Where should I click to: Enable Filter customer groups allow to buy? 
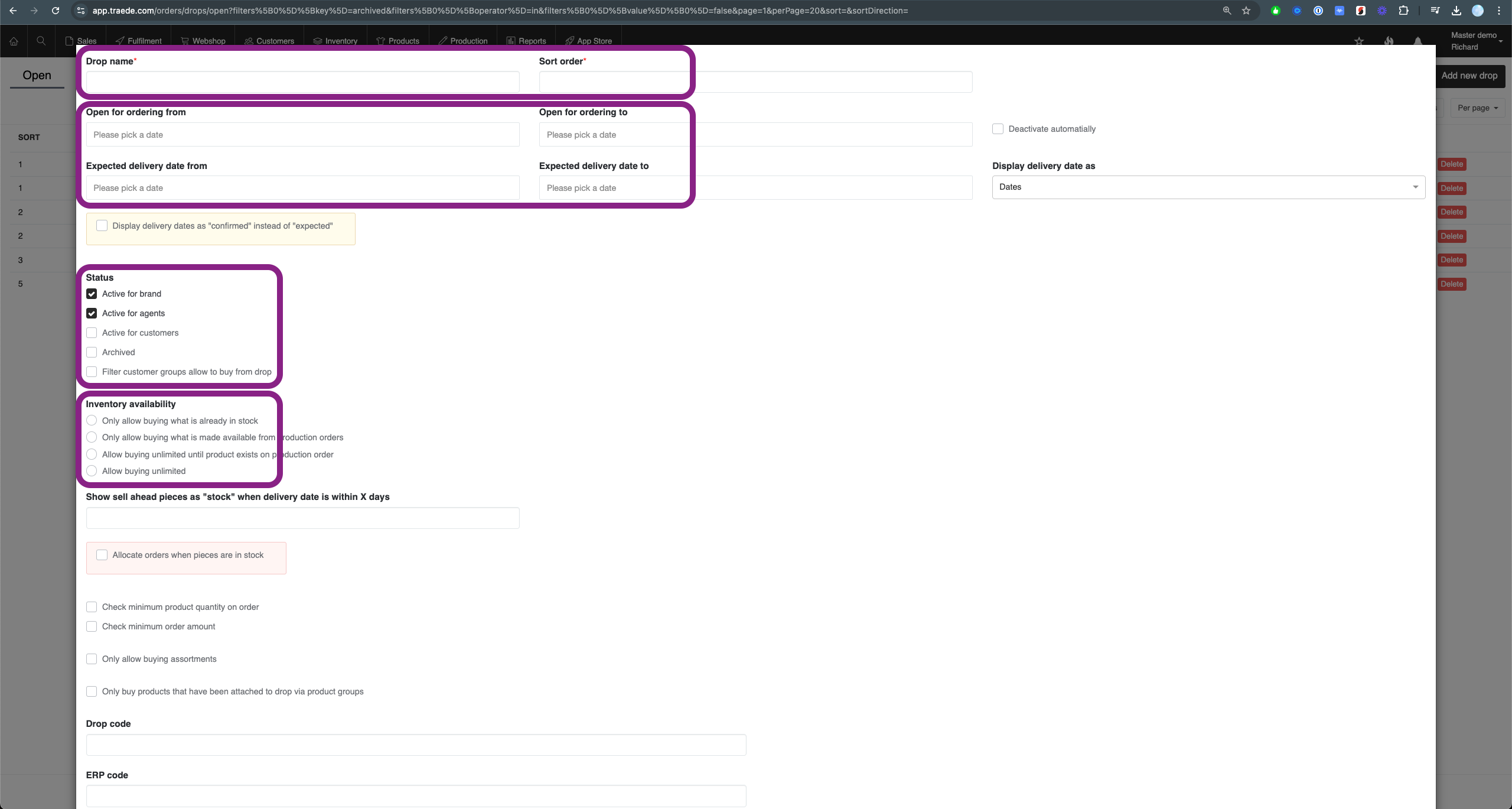click(x=92, y=372)
